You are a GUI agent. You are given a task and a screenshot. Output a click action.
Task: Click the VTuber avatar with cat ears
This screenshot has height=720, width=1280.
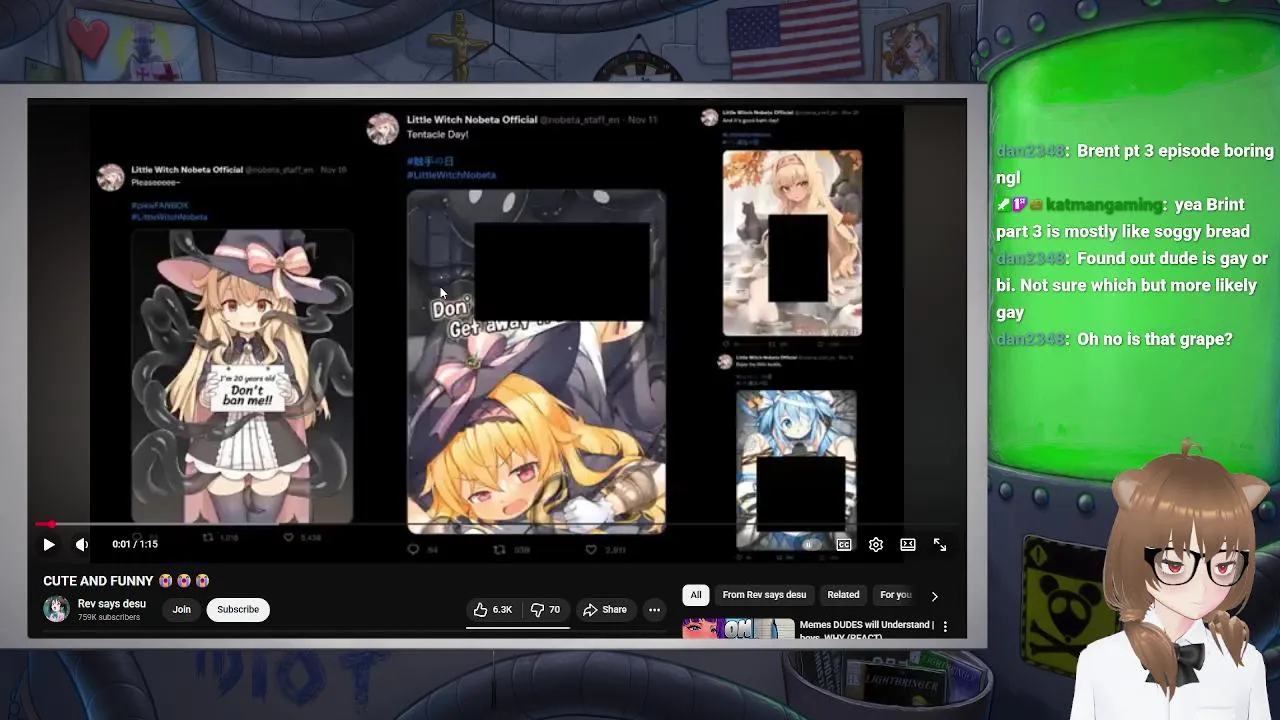(1178, 580)
